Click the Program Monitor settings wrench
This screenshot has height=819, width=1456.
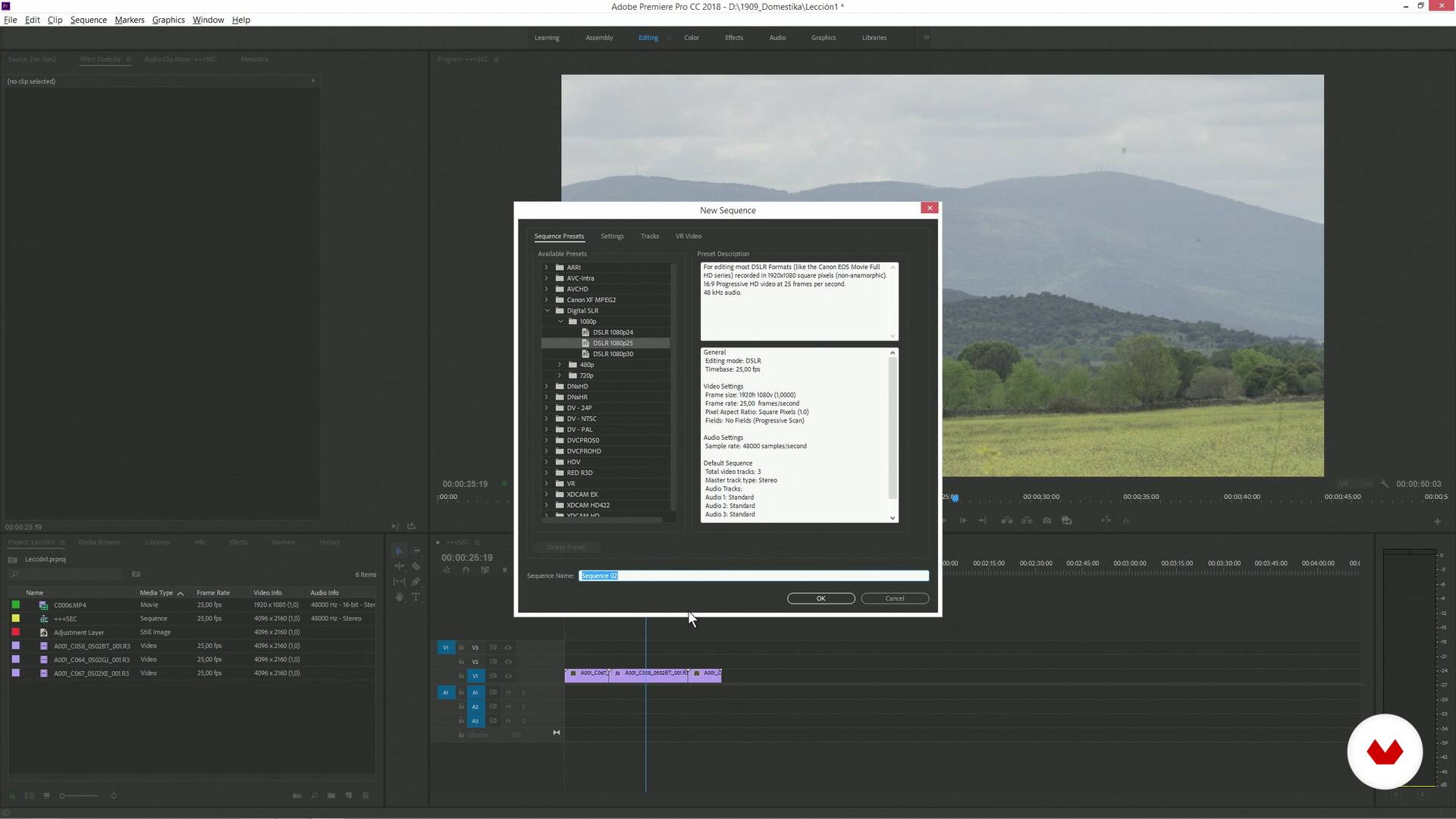point(1384,484)
